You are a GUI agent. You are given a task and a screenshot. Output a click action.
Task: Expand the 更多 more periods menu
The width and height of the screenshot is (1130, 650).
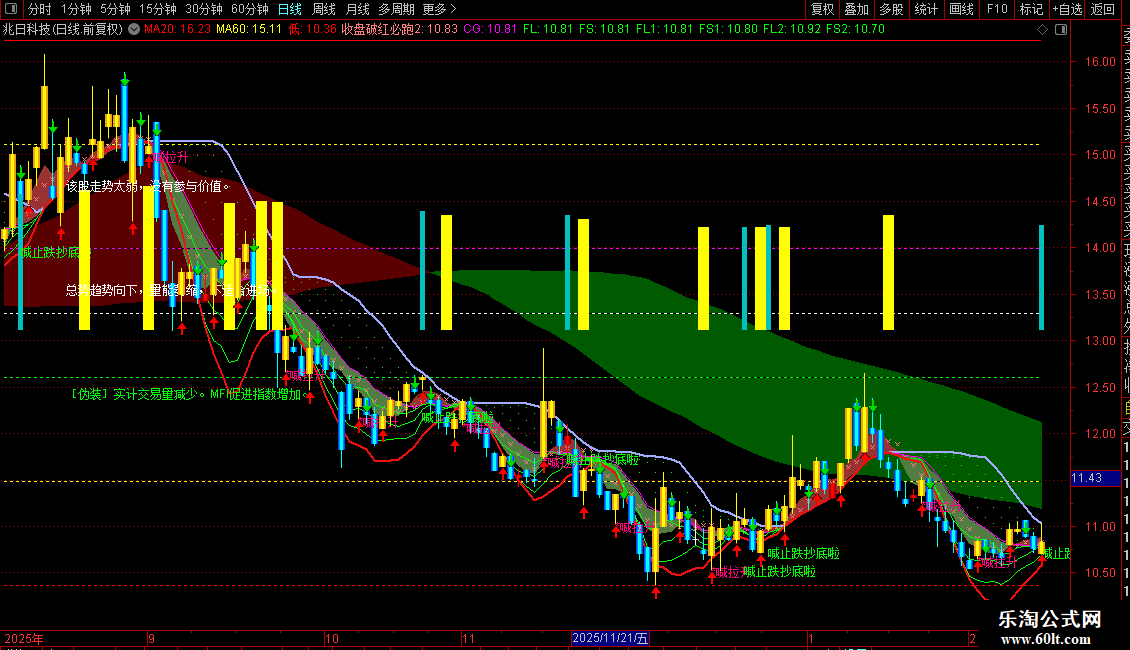pos(439,9)
